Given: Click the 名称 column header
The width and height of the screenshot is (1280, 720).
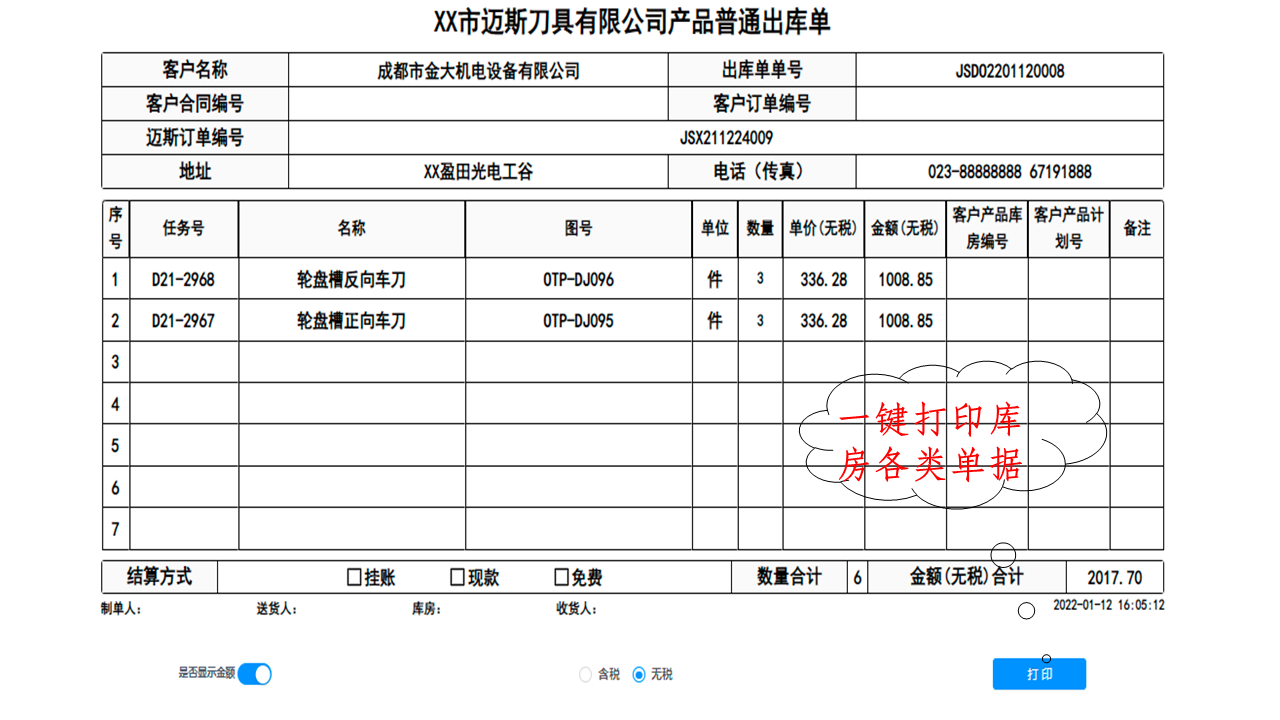Looking at the screenshot, I should [x=351, y=228].
